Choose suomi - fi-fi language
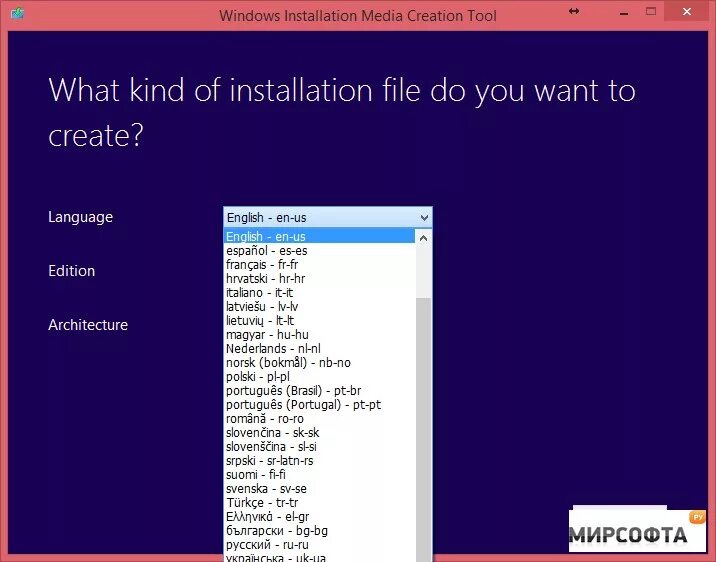This screenshot has height=562, width=716. point(320,474)
